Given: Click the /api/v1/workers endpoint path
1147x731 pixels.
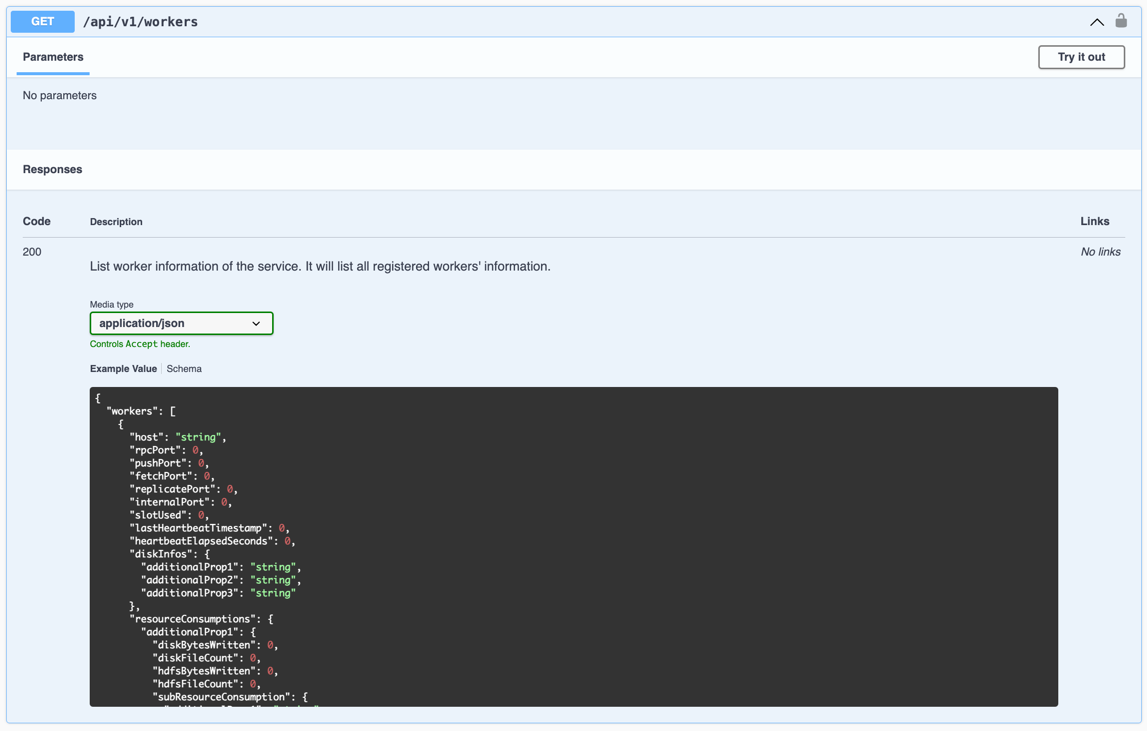Looking at the screenshot, I should coord(140,22).
